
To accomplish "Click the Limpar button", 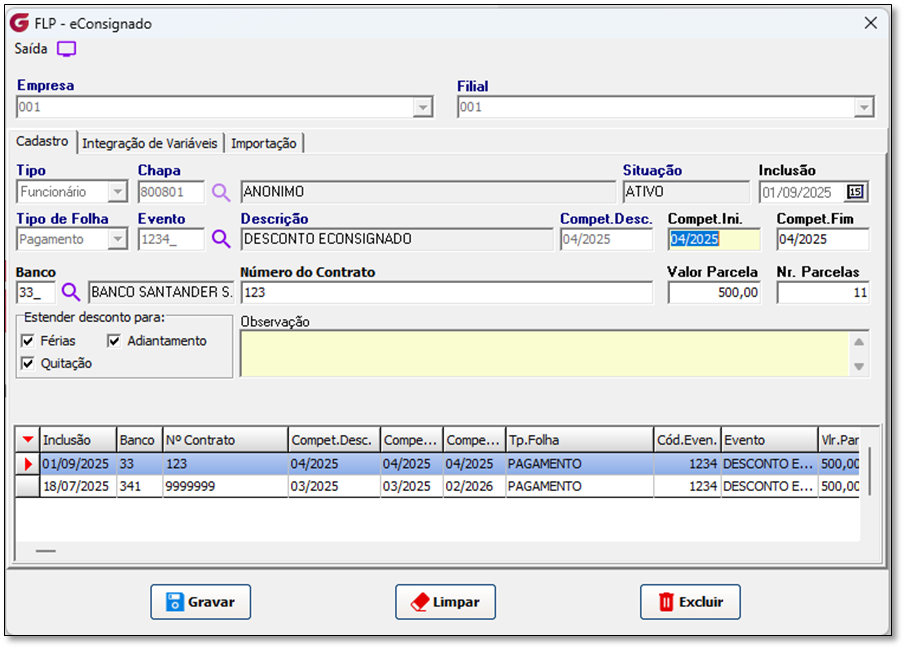I will point(445,602).
